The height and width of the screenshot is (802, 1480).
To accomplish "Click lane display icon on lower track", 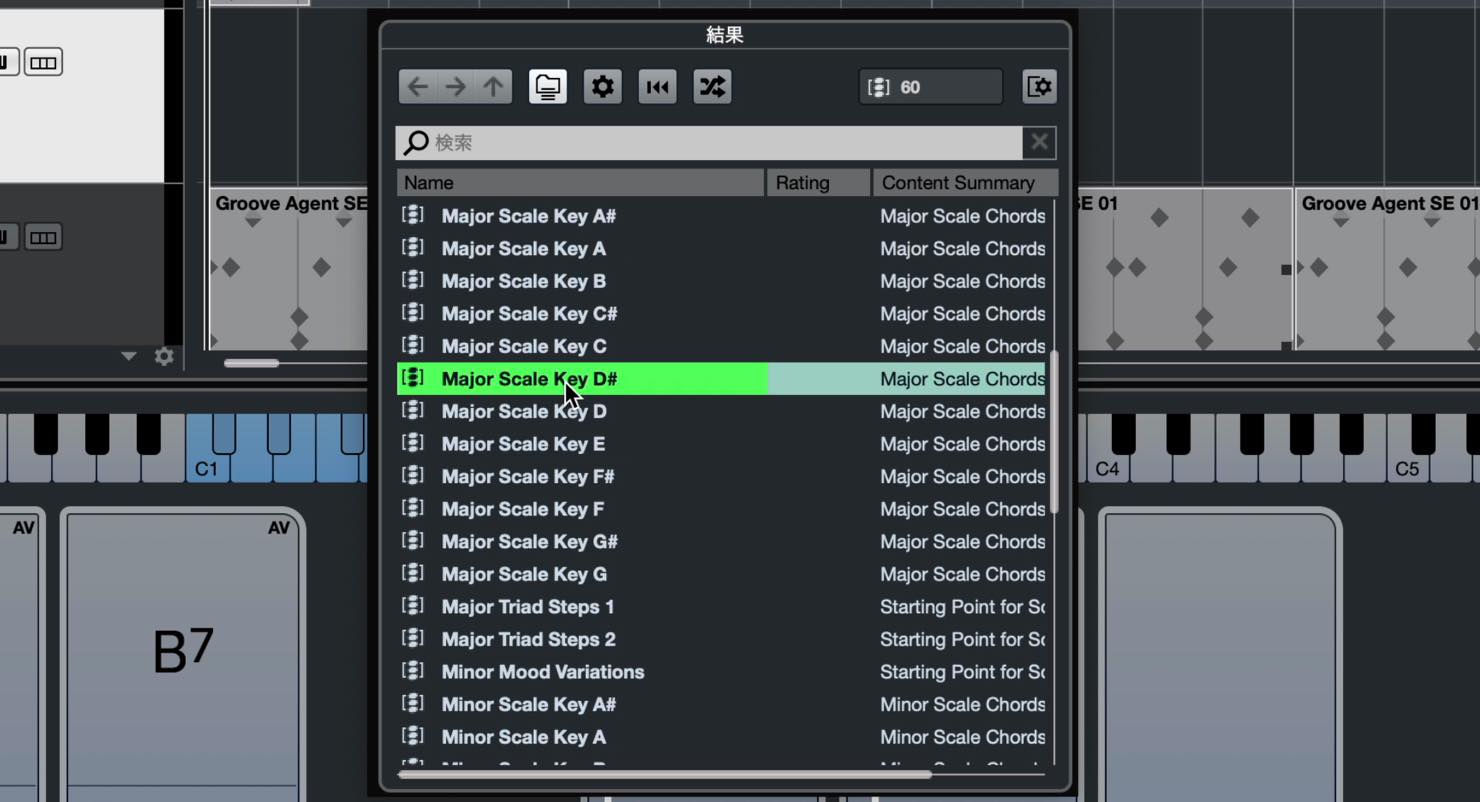I will (43, 237).
